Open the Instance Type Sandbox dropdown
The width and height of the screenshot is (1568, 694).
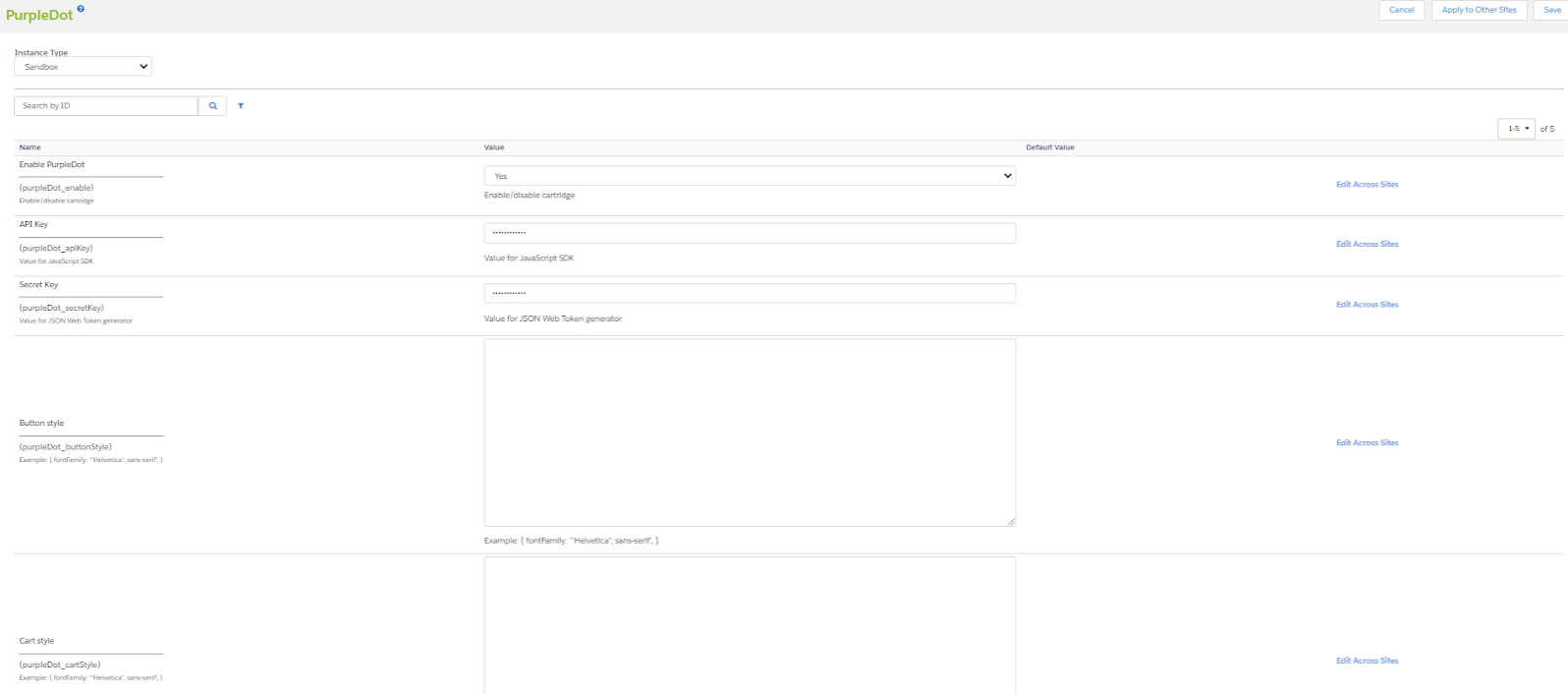pos(83,67)
